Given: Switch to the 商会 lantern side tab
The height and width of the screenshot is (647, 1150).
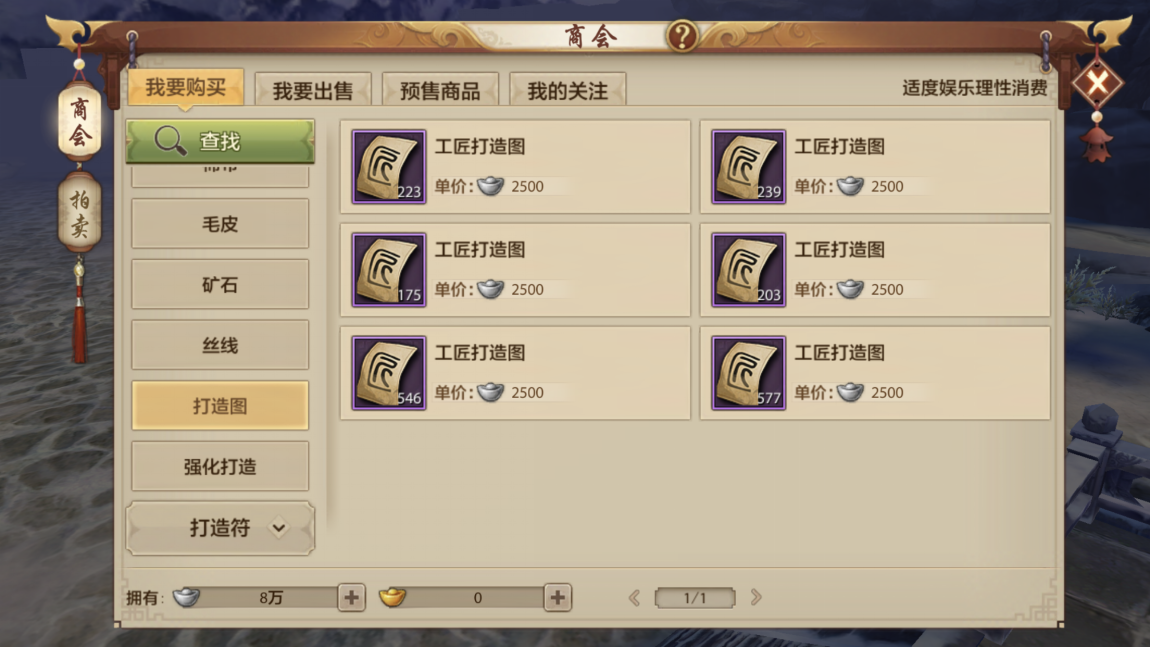Looking at the screenshot, I should coord(79,121).
